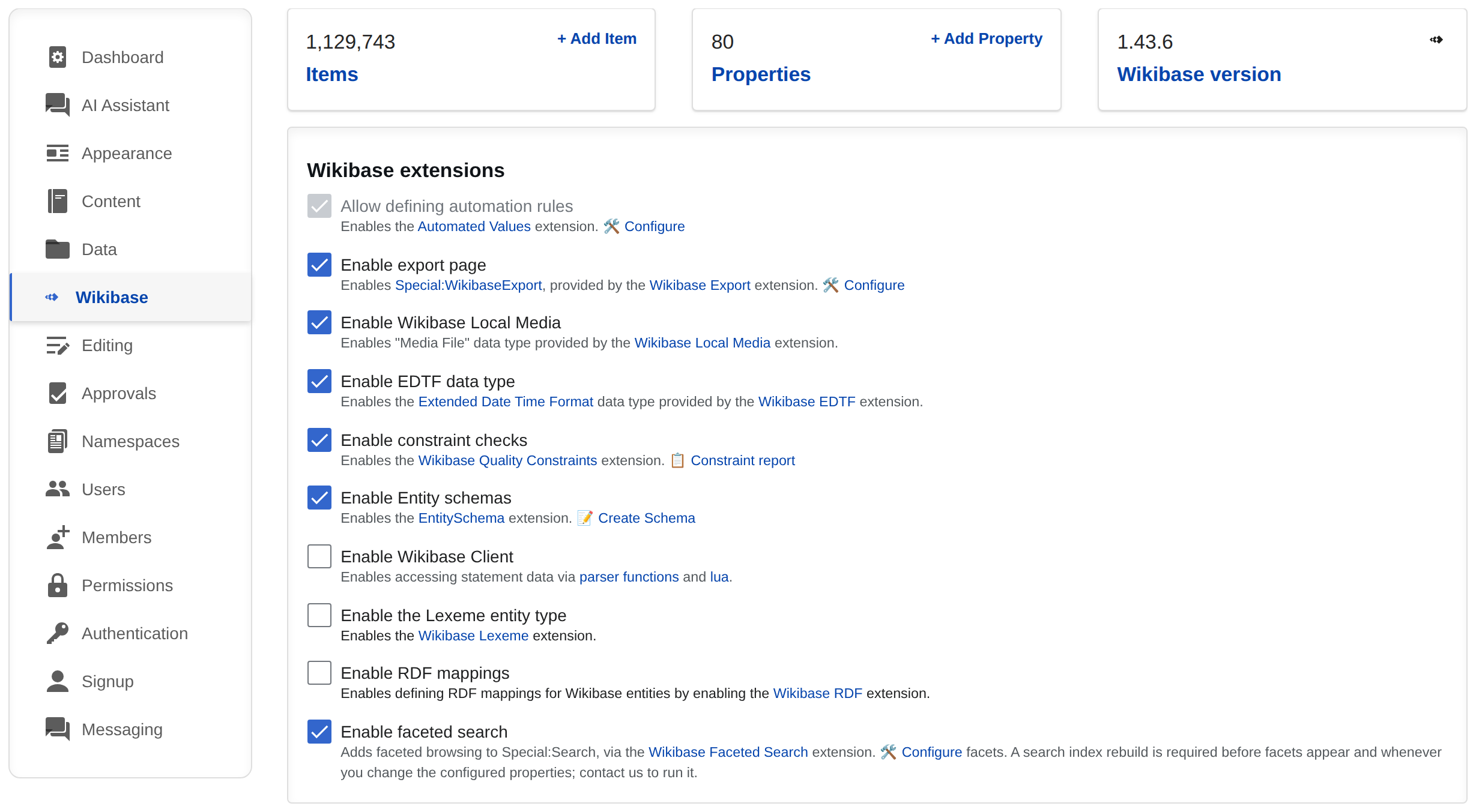Click the Approvals checkmark icon
1476x812 pixels.
[58, 393]
